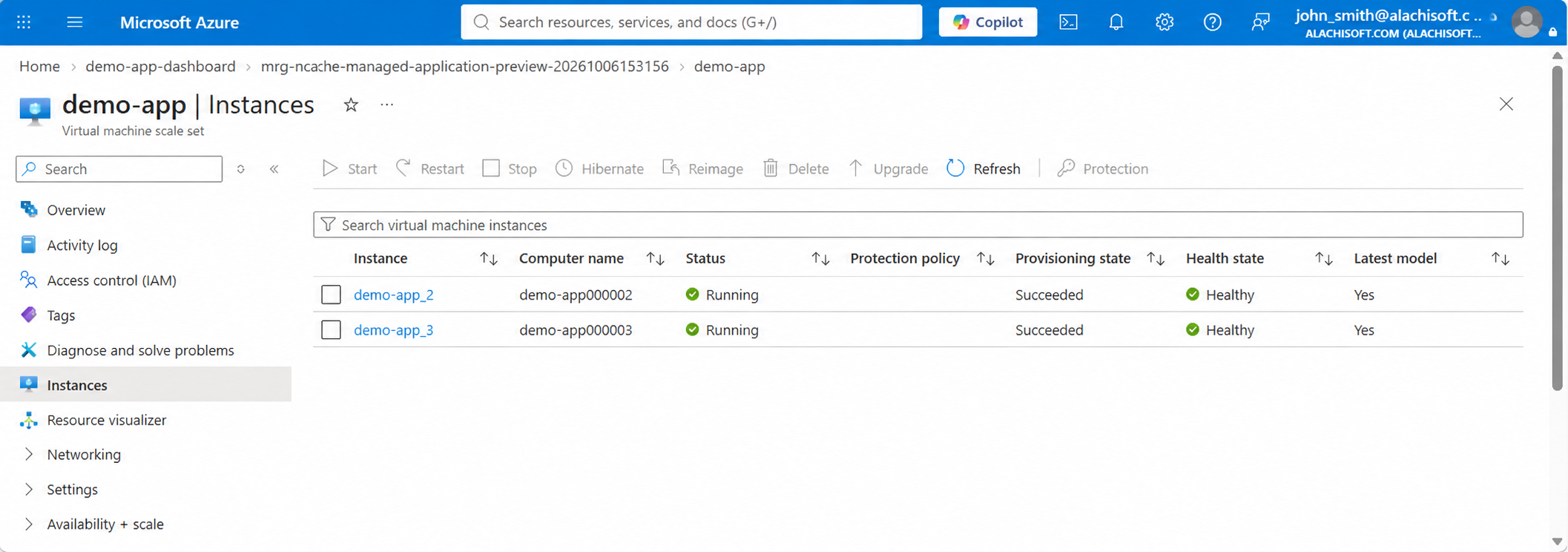Image resolution: width=1568 pixels, height=552 pixels.
Task: Click Restart in the instances toolbar
Action: (x=430, y=168)
